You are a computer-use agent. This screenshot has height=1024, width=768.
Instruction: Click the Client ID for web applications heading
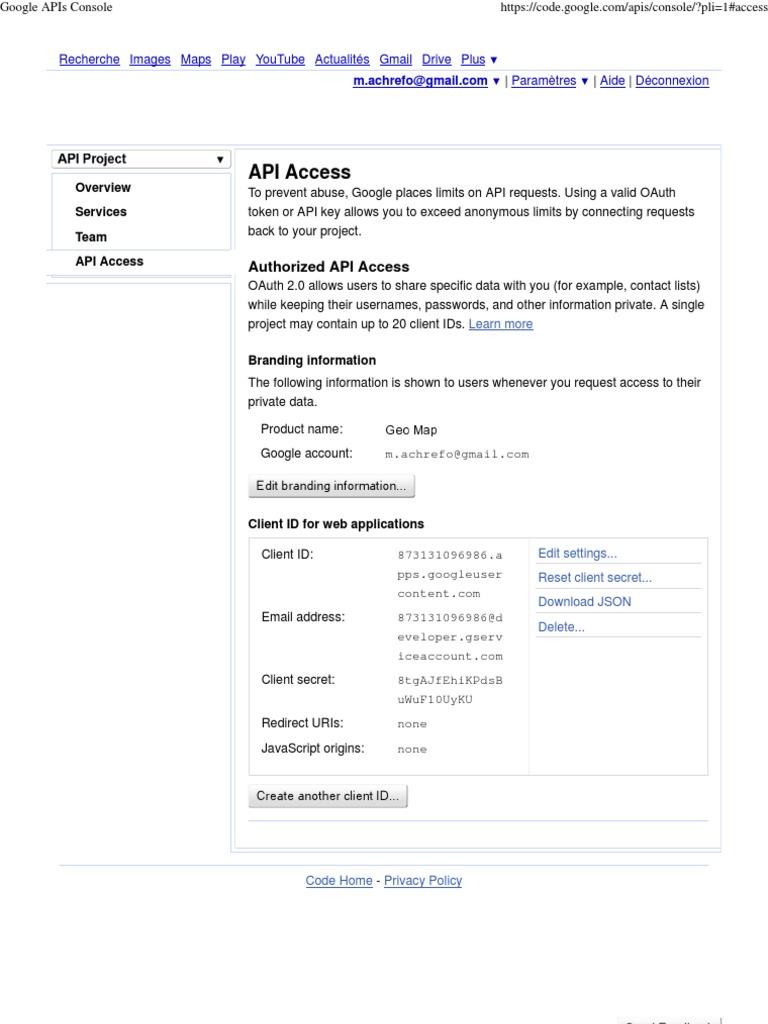pyautogui.click(x=336, y=524)
